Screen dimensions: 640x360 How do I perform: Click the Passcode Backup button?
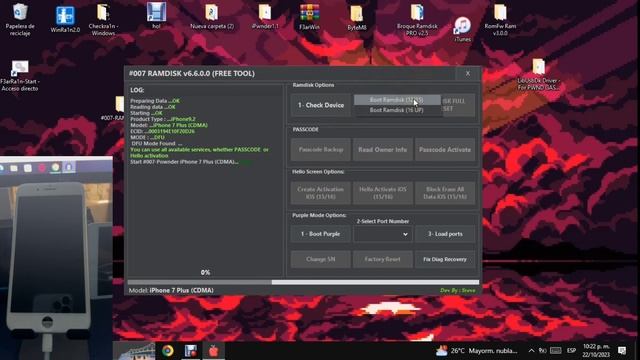tap(321, 150)
